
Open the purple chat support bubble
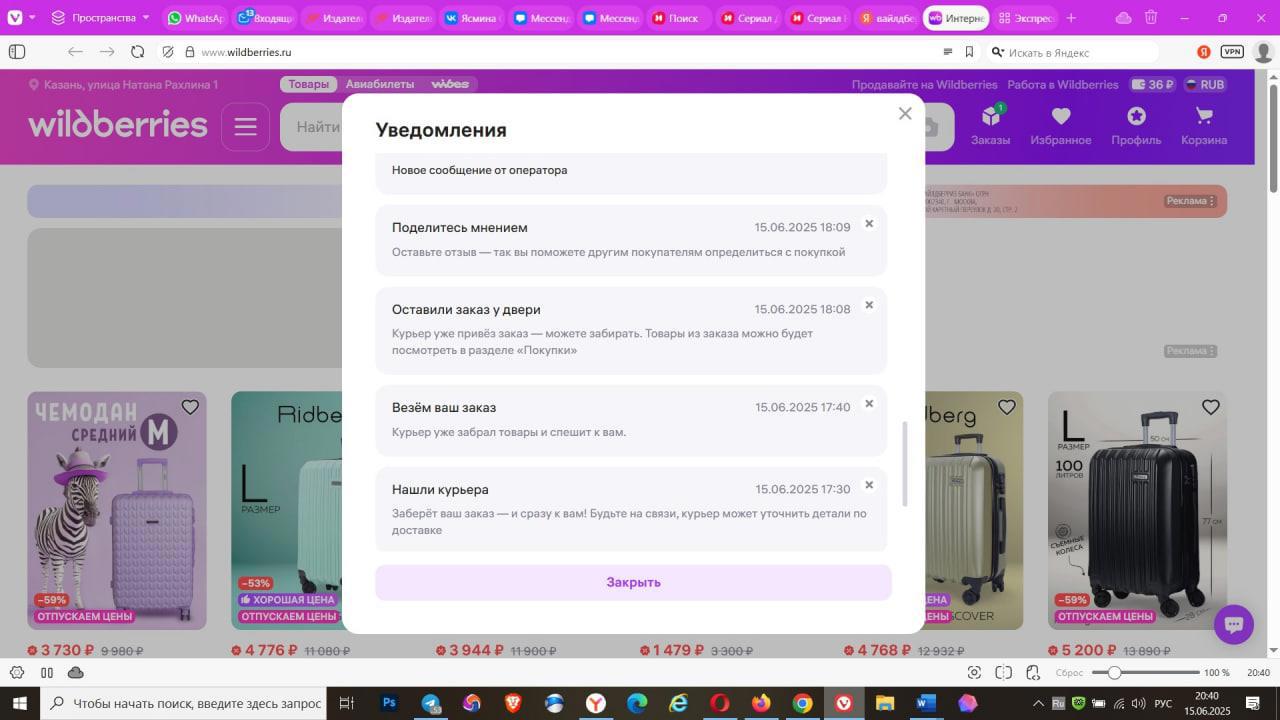(1234, 625)
